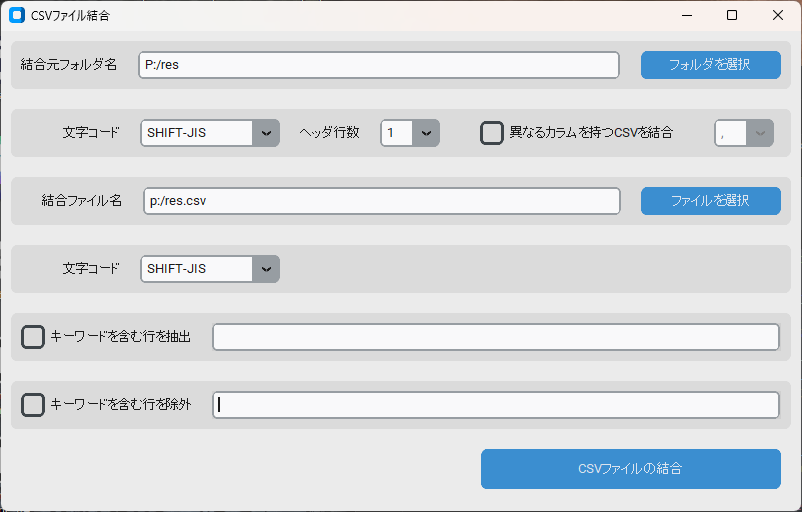Image resolution: width=802 pixels, height=512 pixels.
Task: Expand ヘッダ行数 dropdown arrow
Action: [426, 133]
